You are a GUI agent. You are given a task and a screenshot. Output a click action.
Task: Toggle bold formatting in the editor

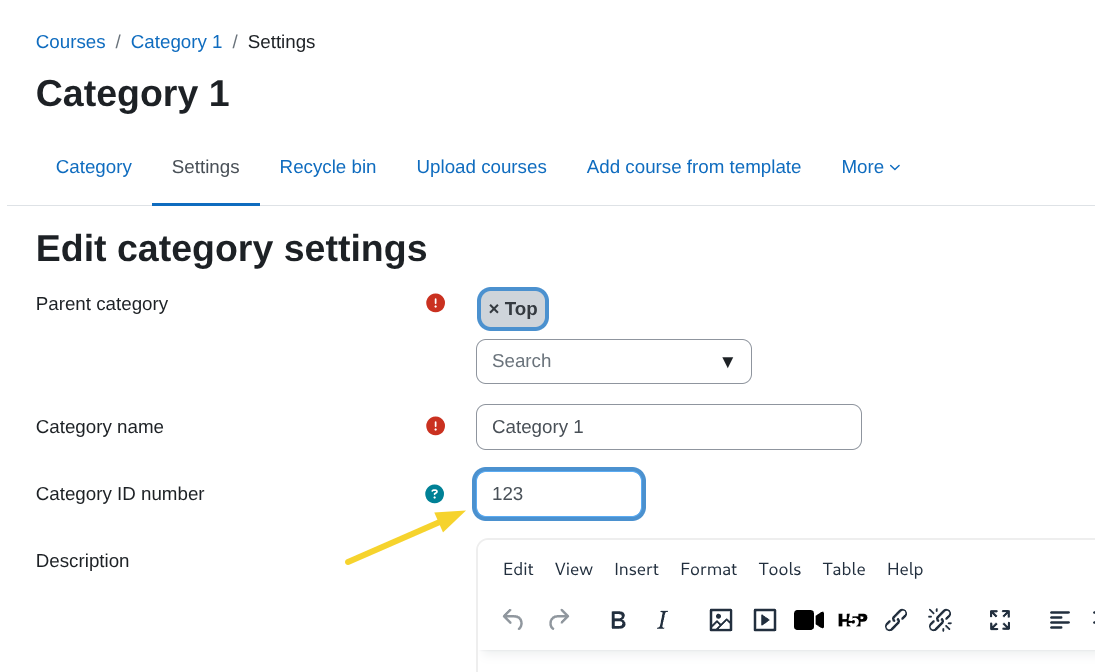tap(618, 620)
